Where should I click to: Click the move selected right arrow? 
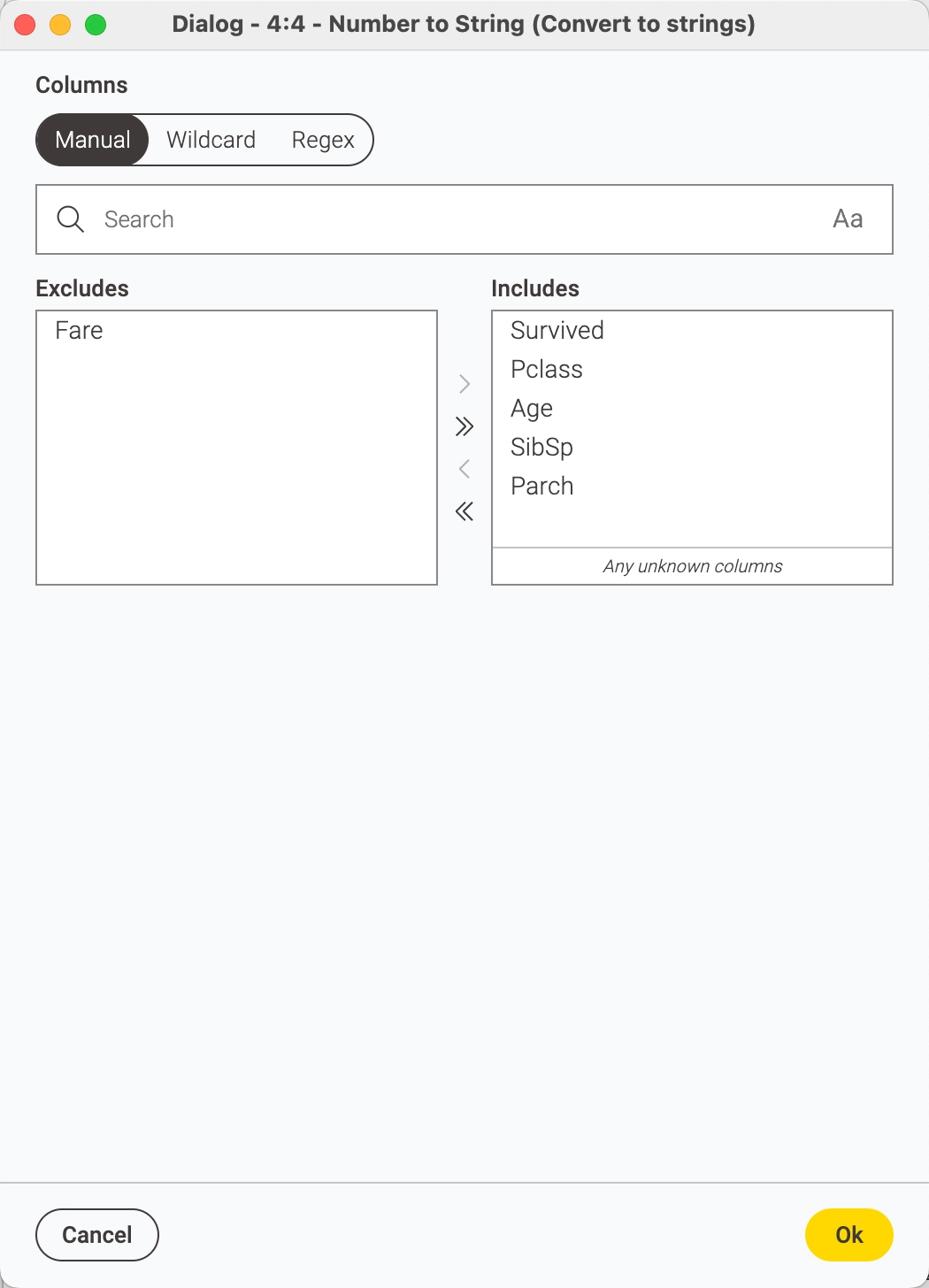click(x=464, y=384)
